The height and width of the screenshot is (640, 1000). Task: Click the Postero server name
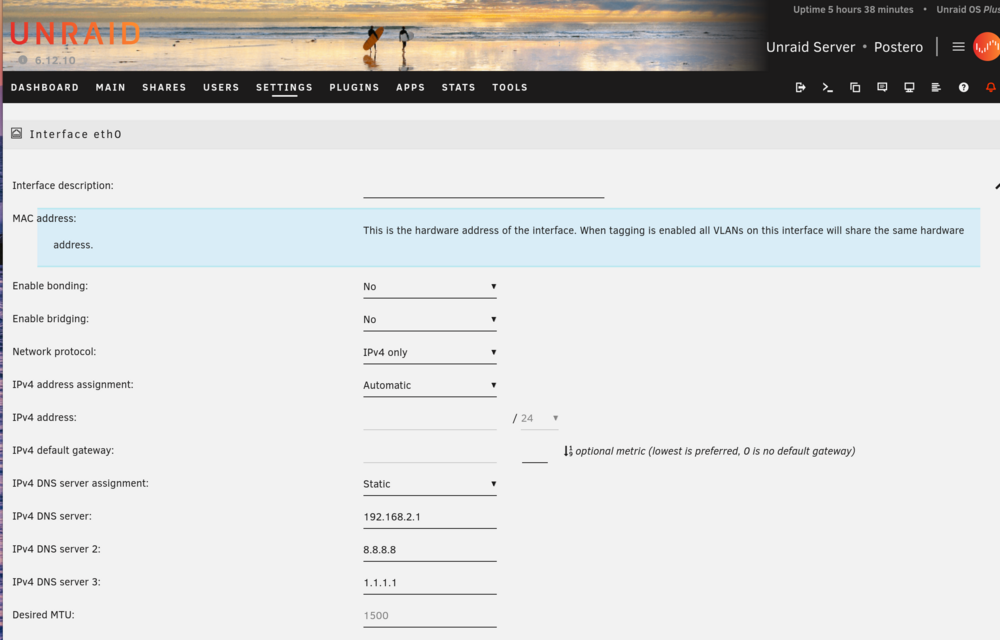(x=898, y=47)
